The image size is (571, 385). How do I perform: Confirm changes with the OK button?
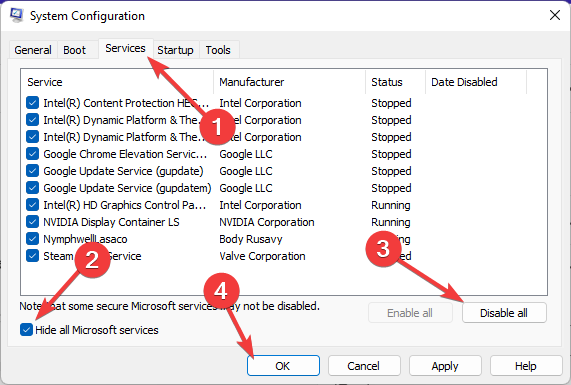283,366
